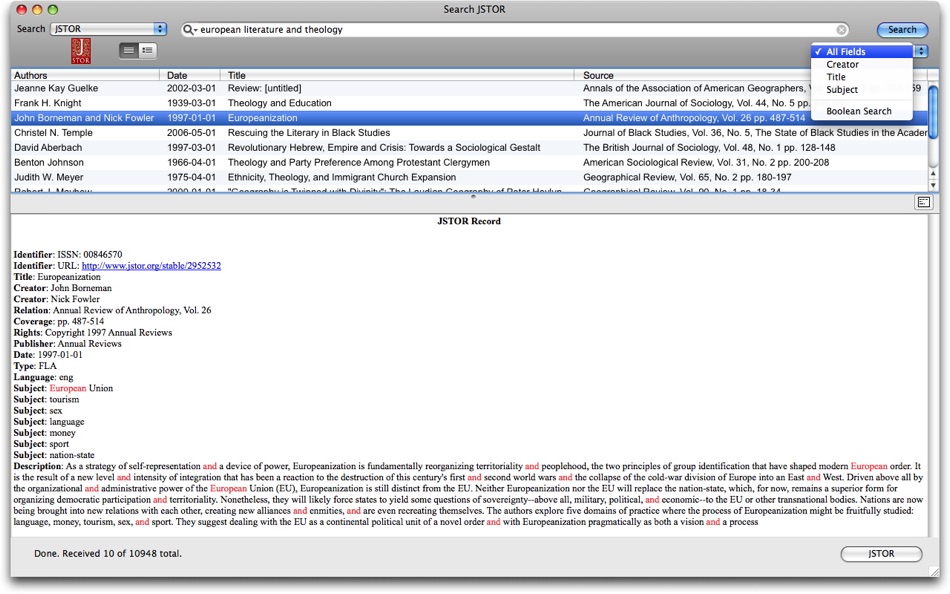Switch to plain list view icon
This screenshot has width=950, height=594.
coord(128,50)
